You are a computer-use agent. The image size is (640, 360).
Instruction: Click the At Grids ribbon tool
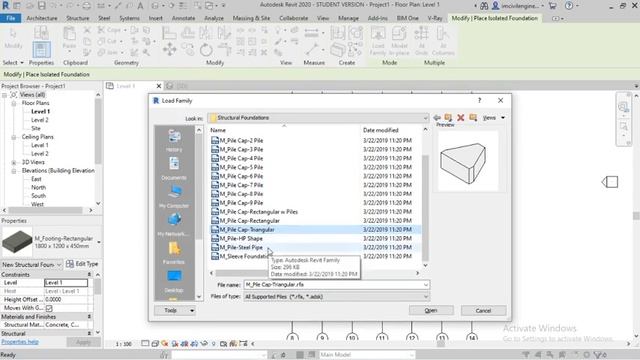pyautogui.click(x=421, y=41)
